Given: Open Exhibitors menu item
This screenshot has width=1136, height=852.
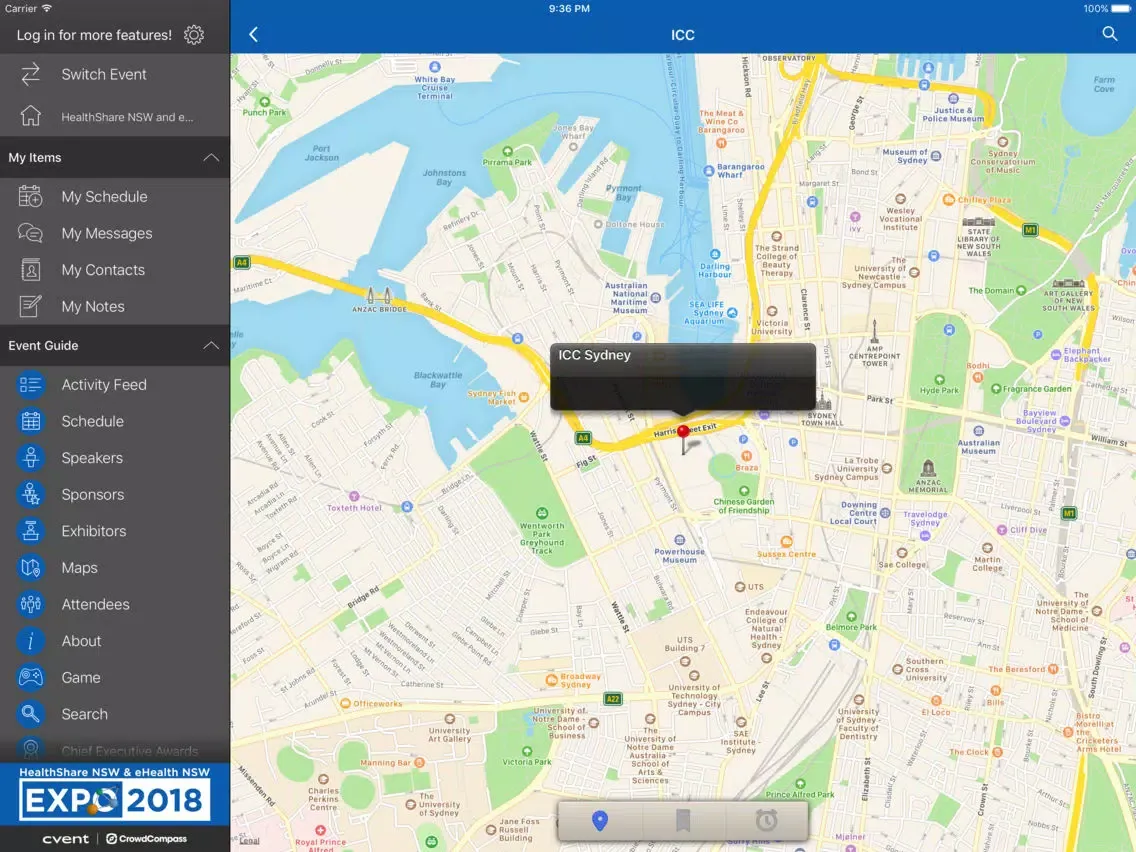Looking at the screenshot, I should (x=115, y=531).
